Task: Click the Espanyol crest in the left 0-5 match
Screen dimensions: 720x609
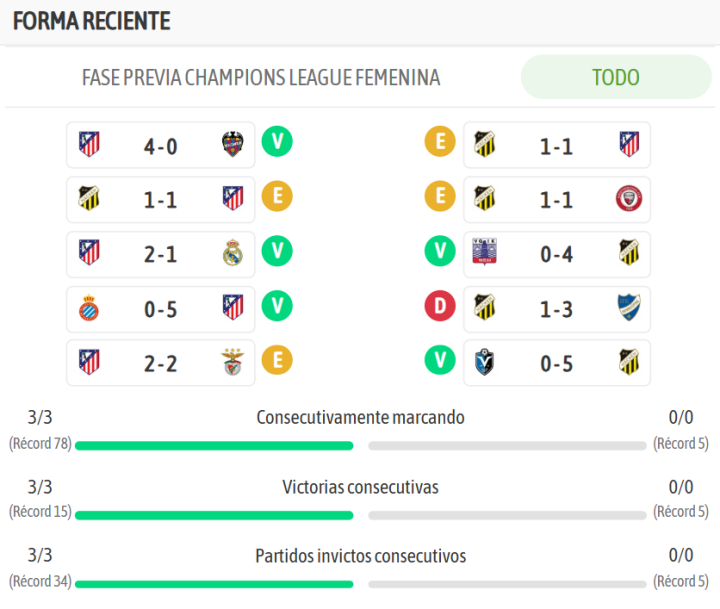Action: point(89,308)
